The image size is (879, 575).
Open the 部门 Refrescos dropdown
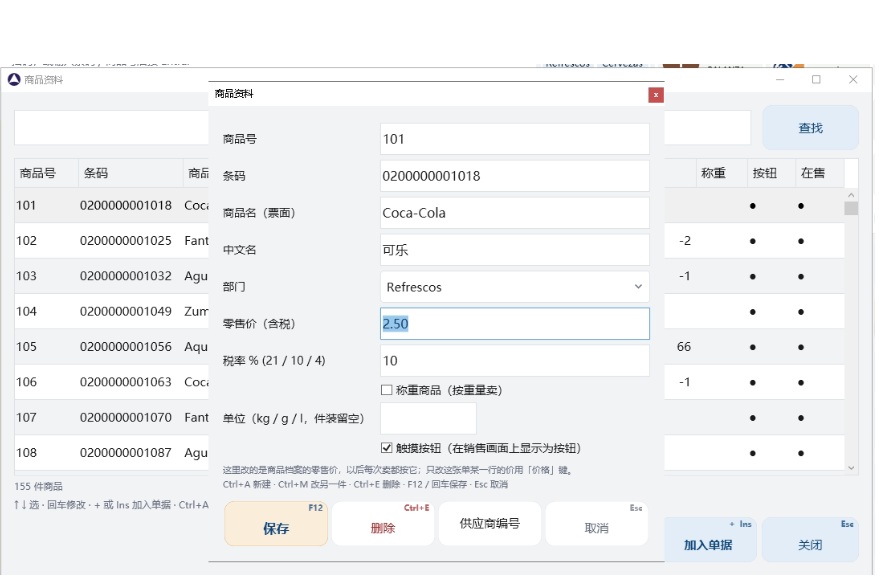(515, 287)
